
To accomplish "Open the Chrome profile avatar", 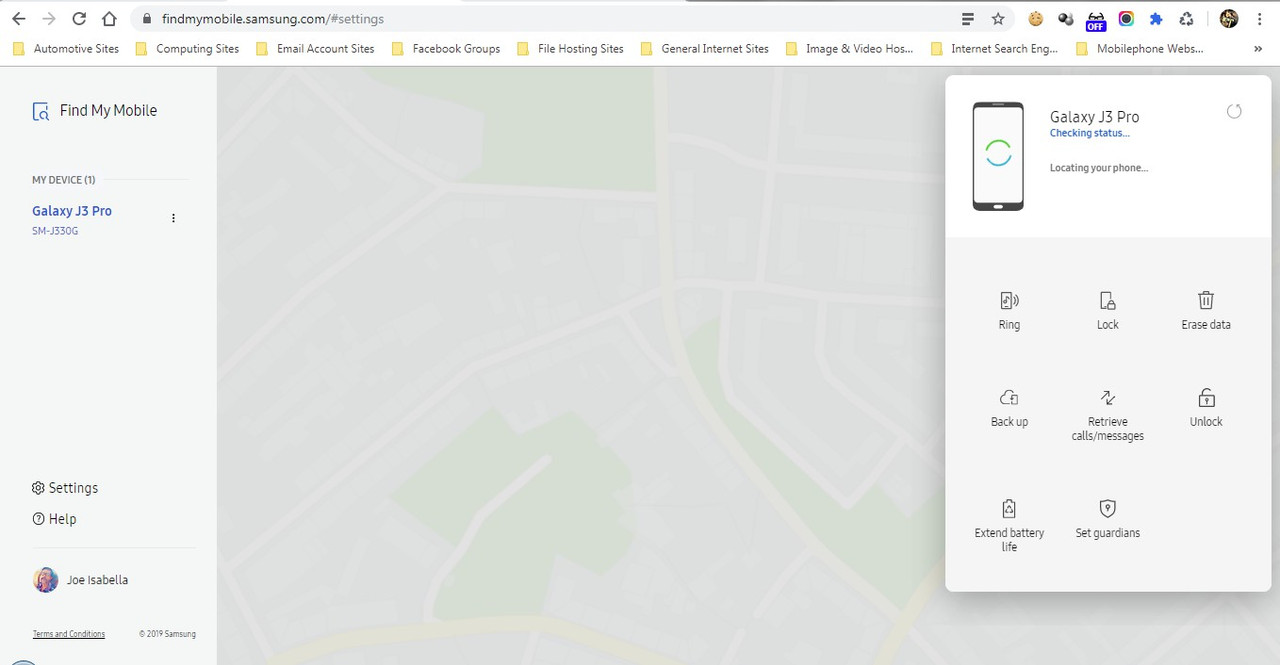I will pos(1229,19).
